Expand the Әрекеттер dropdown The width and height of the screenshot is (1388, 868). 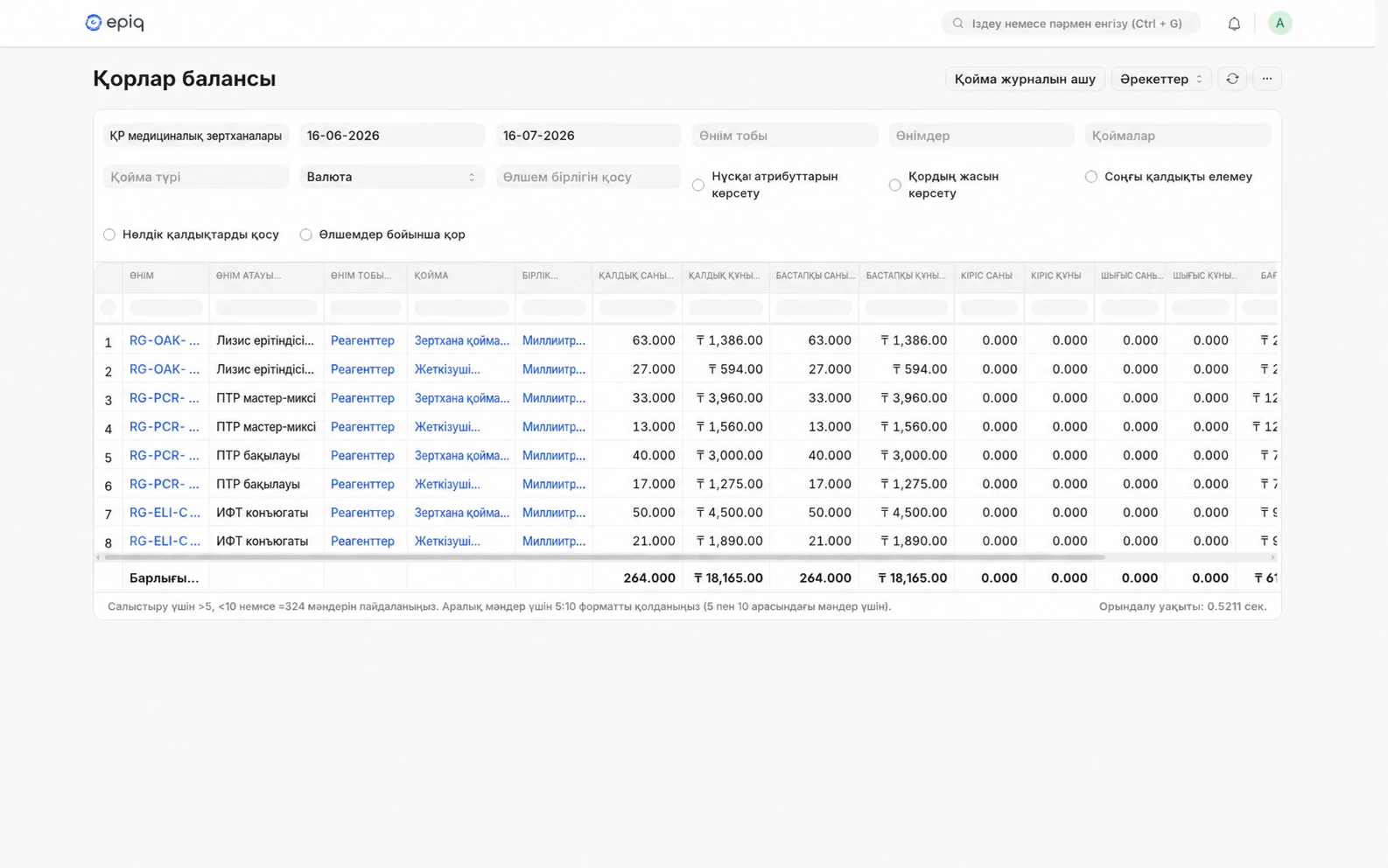point(1161,79)
